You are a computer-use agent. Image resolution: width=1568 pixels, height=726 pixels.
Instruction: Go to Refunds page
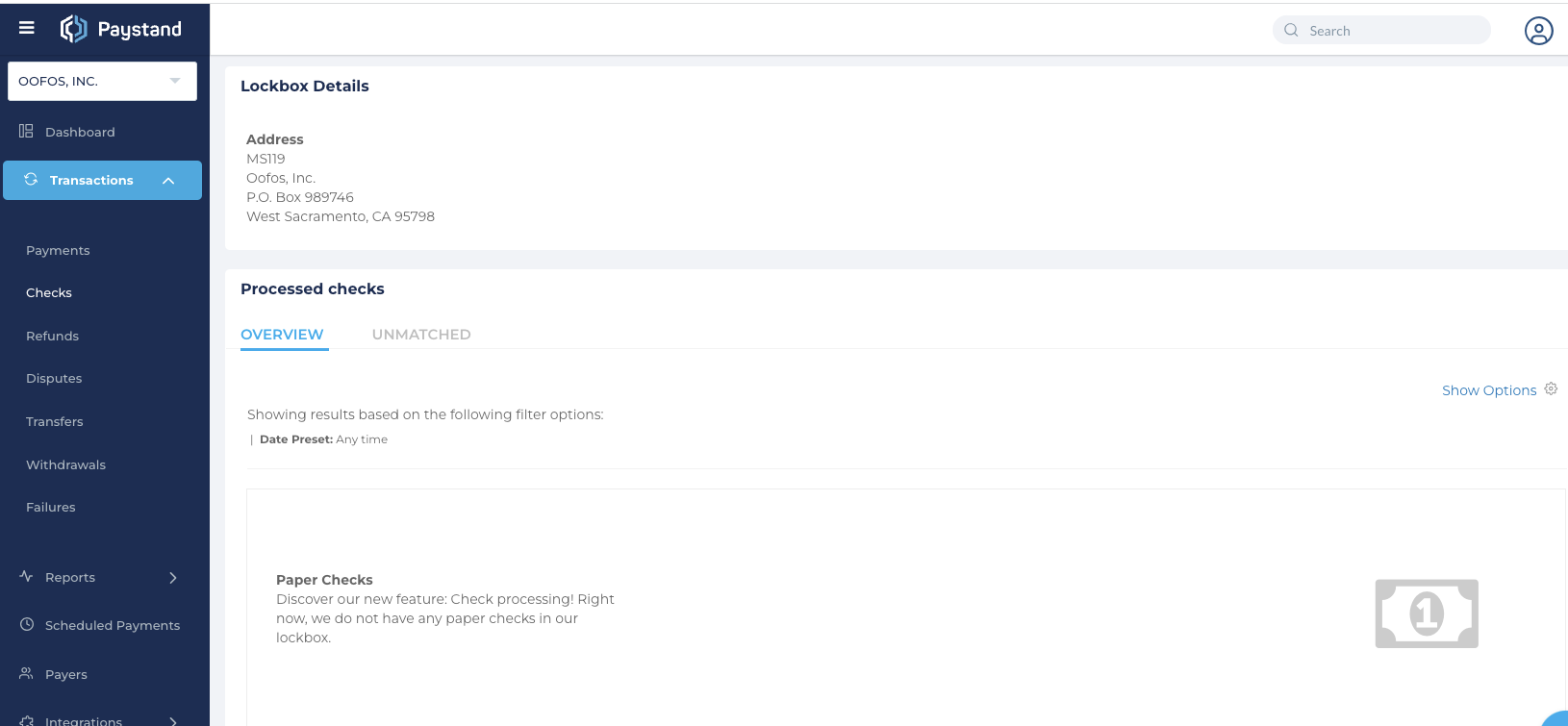pyautogui.click(x=52, y=336)
